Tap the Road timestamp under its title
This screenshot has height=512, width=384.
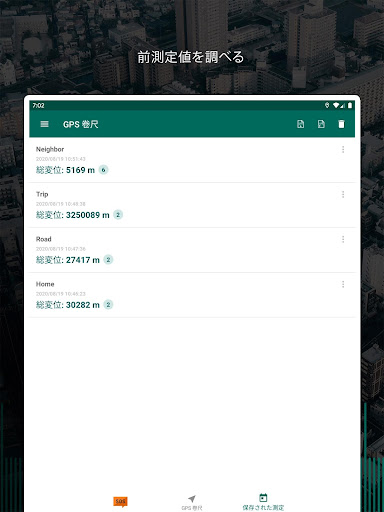pyautogui.click(x=61, y=249)
